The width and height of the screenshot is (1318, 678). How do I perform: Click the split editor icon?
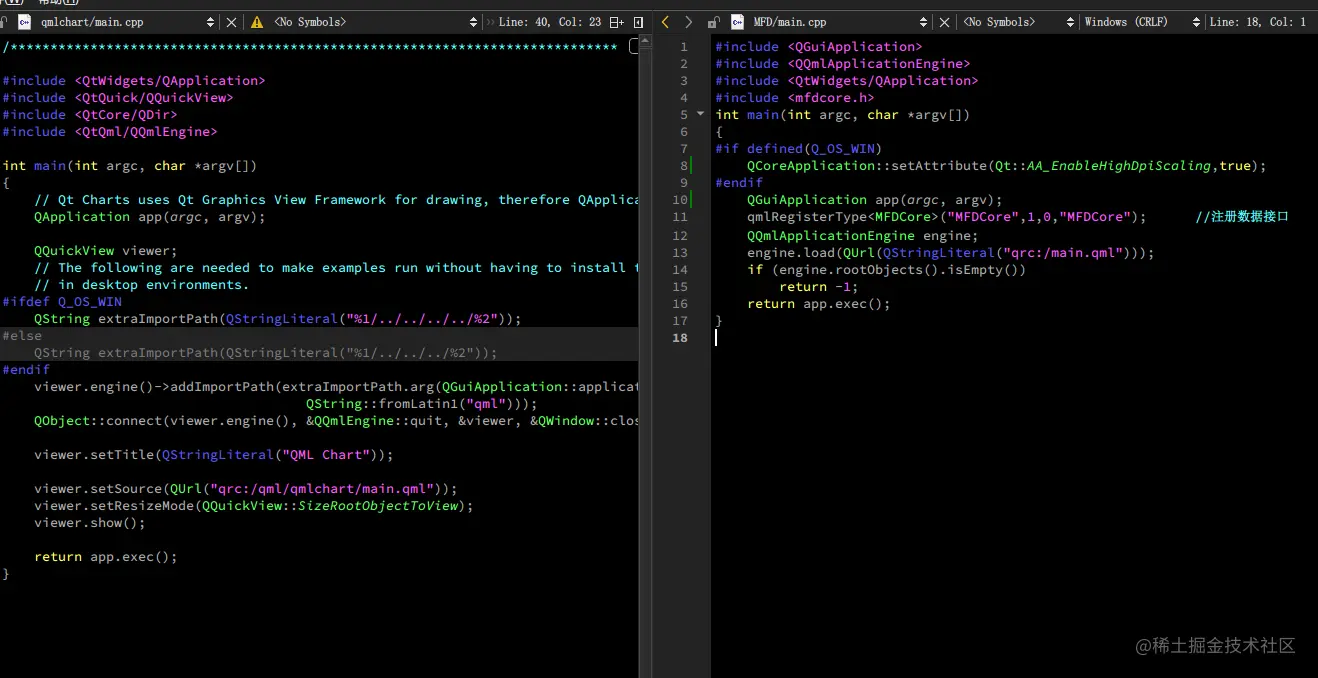pyautogui.click(x=616, y=22)
